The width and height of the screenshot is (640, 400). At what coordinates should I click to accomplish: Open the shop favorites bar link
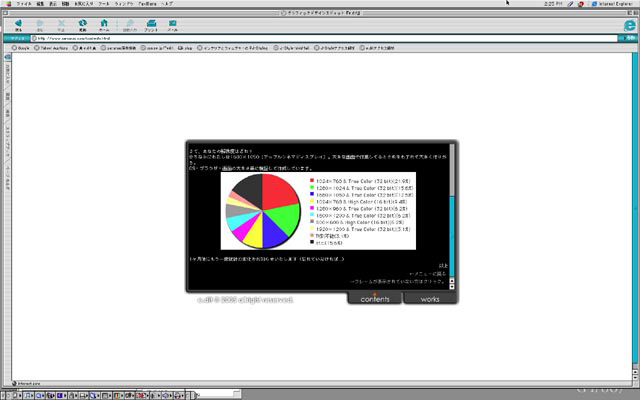point(185,48)
